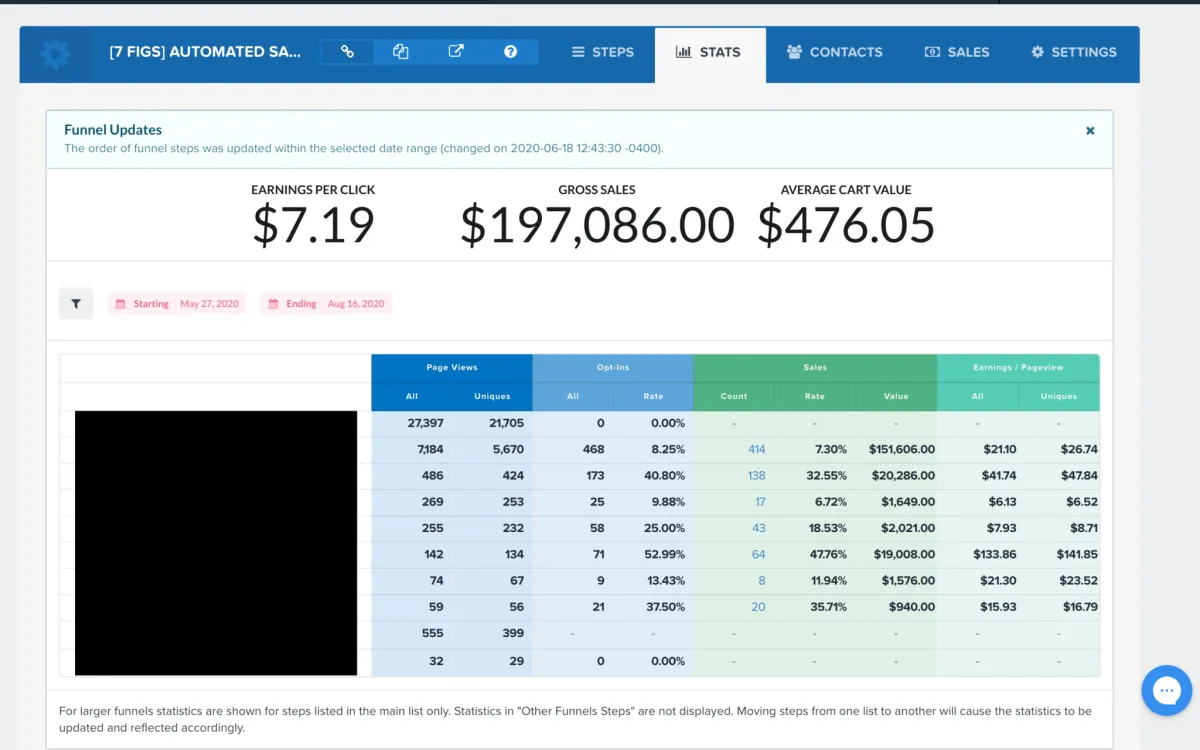The image size is (1200, 750).
Task: Click the clone funnel copy icon
Action: [401, 52]
